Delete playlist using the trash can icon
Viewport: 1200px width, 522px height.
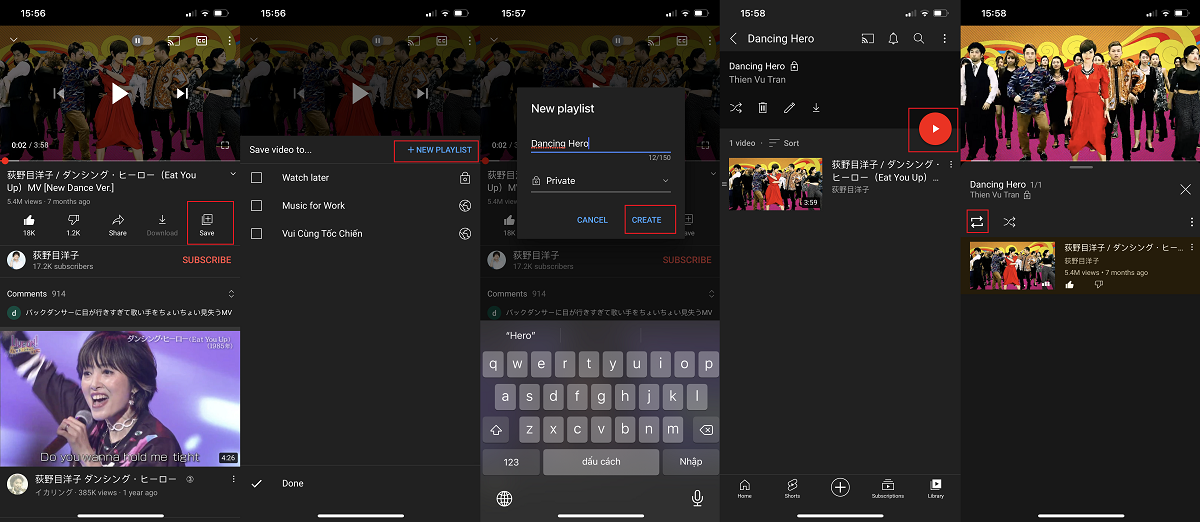tap(763, 107)
